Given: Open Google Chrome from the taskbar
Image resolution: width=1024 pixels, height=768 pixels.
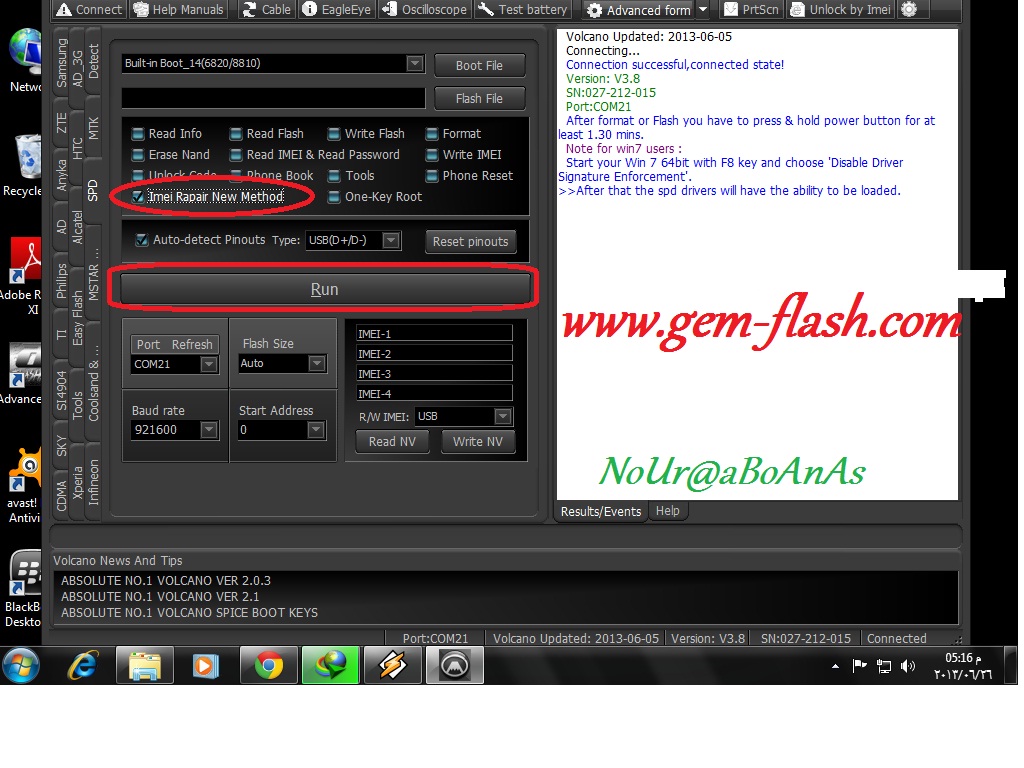Looking at the screenshot, I should pos(268,665).
